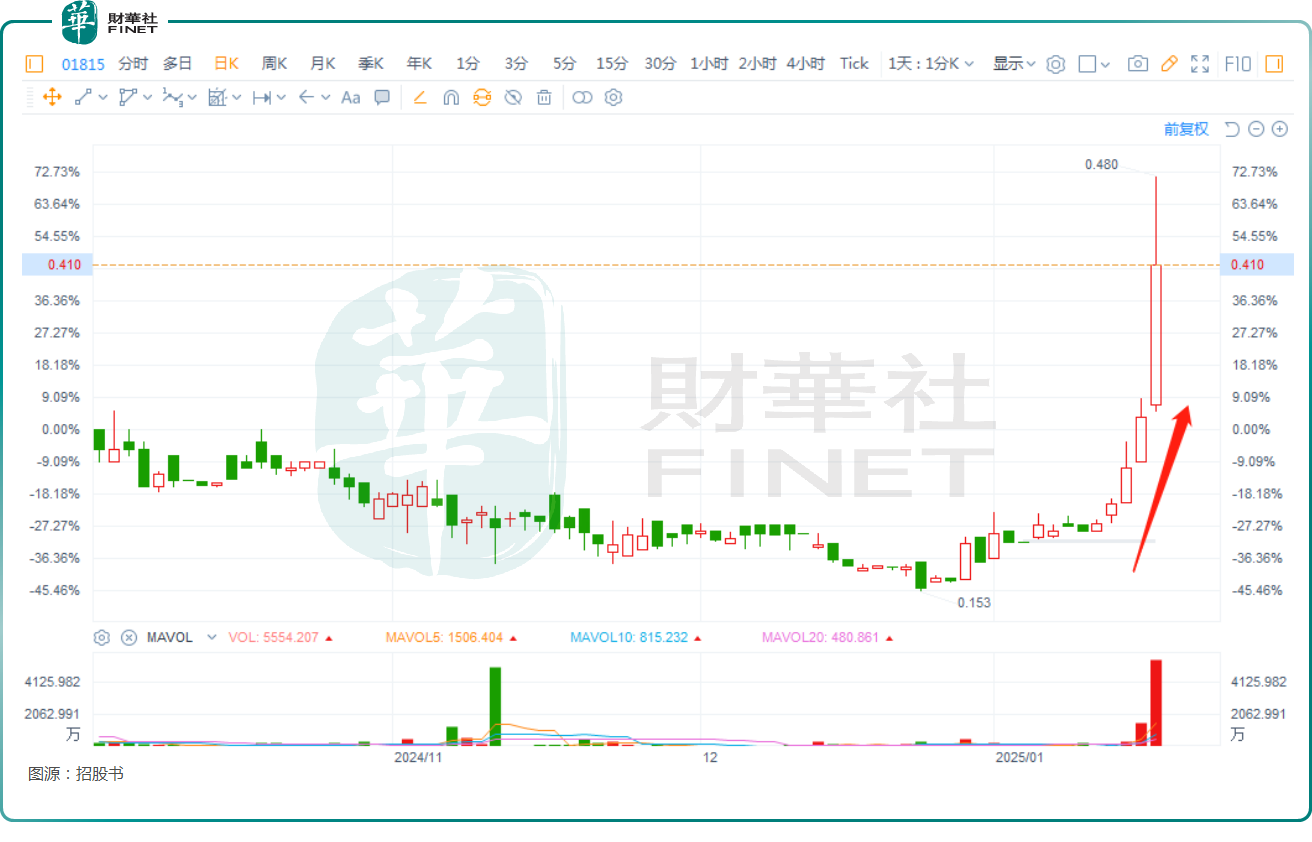Expand measurement tool dropdown arrow
Viewport: 1312px width, 842px height.
[281, 98]
